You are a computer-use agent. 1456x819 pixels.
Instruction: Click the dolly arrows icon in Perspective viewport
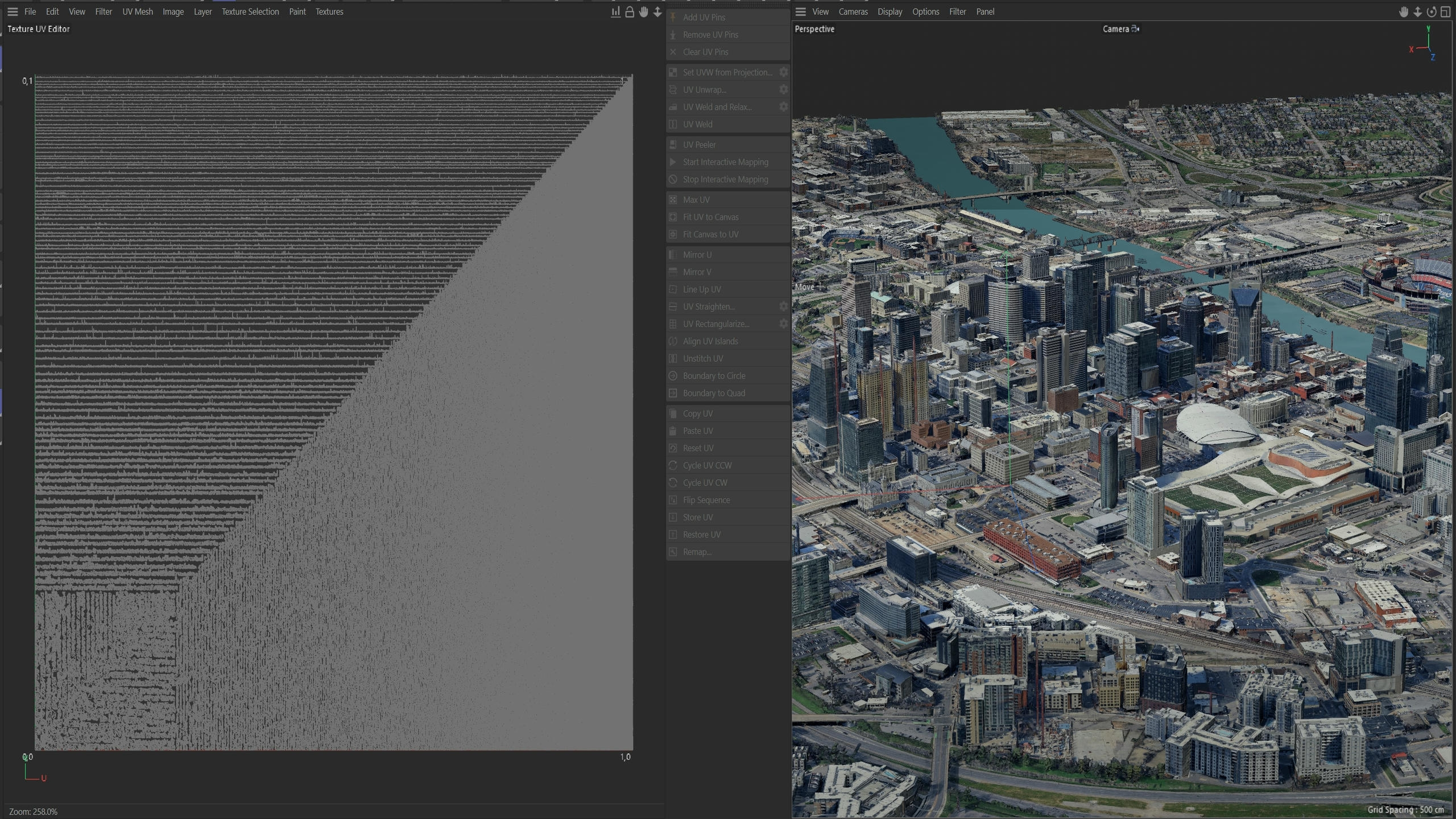(1417, 11)
